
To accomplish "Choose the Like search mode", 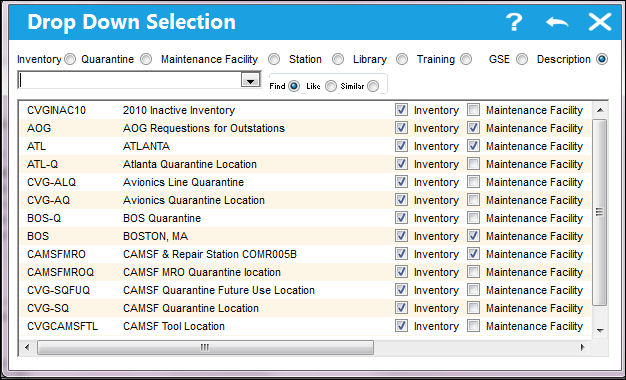I will [x=331, y=86].
